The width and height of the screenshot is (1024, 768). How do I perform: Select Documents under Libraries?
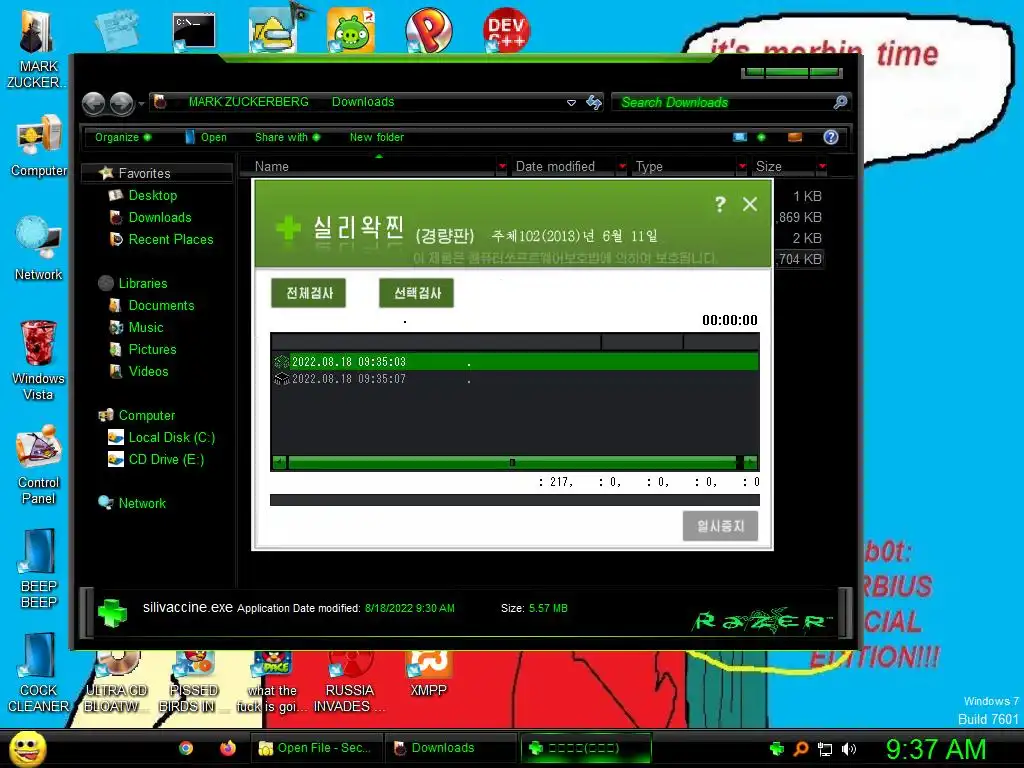click(x=161, y=306)
